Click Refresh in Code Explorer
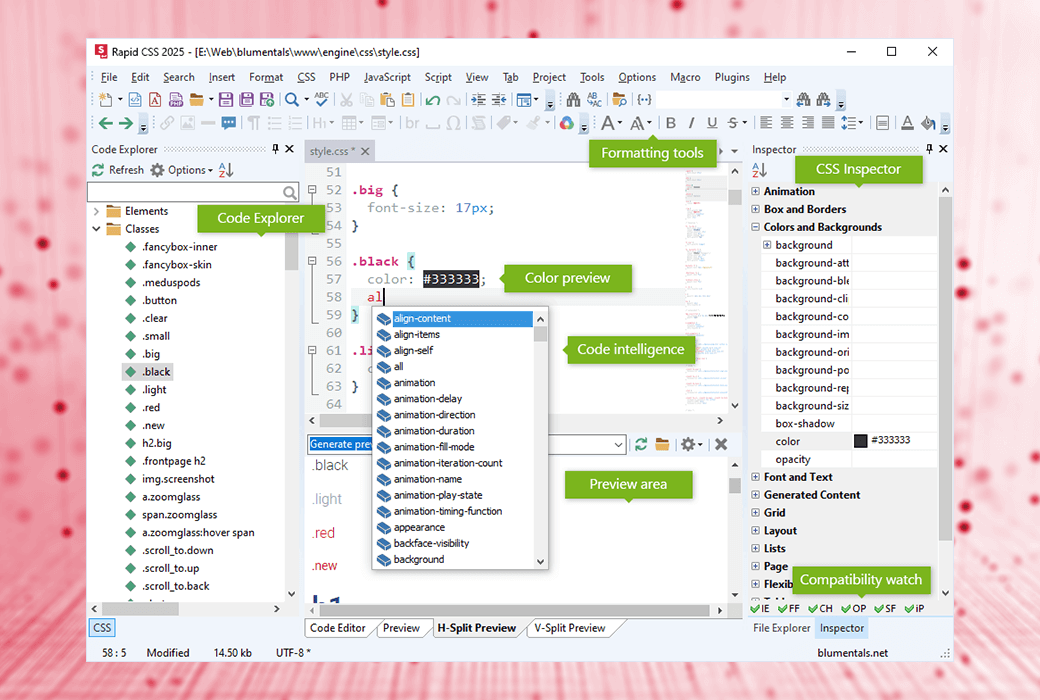Screen dimensions: 1040x700 (x=118, y=170)
